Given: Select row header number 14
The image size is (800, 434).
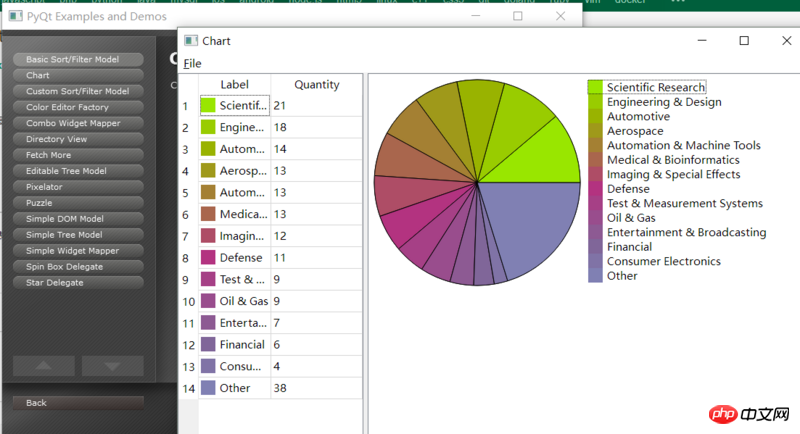Looking at the screenshot, I should [x=187, y=388].
